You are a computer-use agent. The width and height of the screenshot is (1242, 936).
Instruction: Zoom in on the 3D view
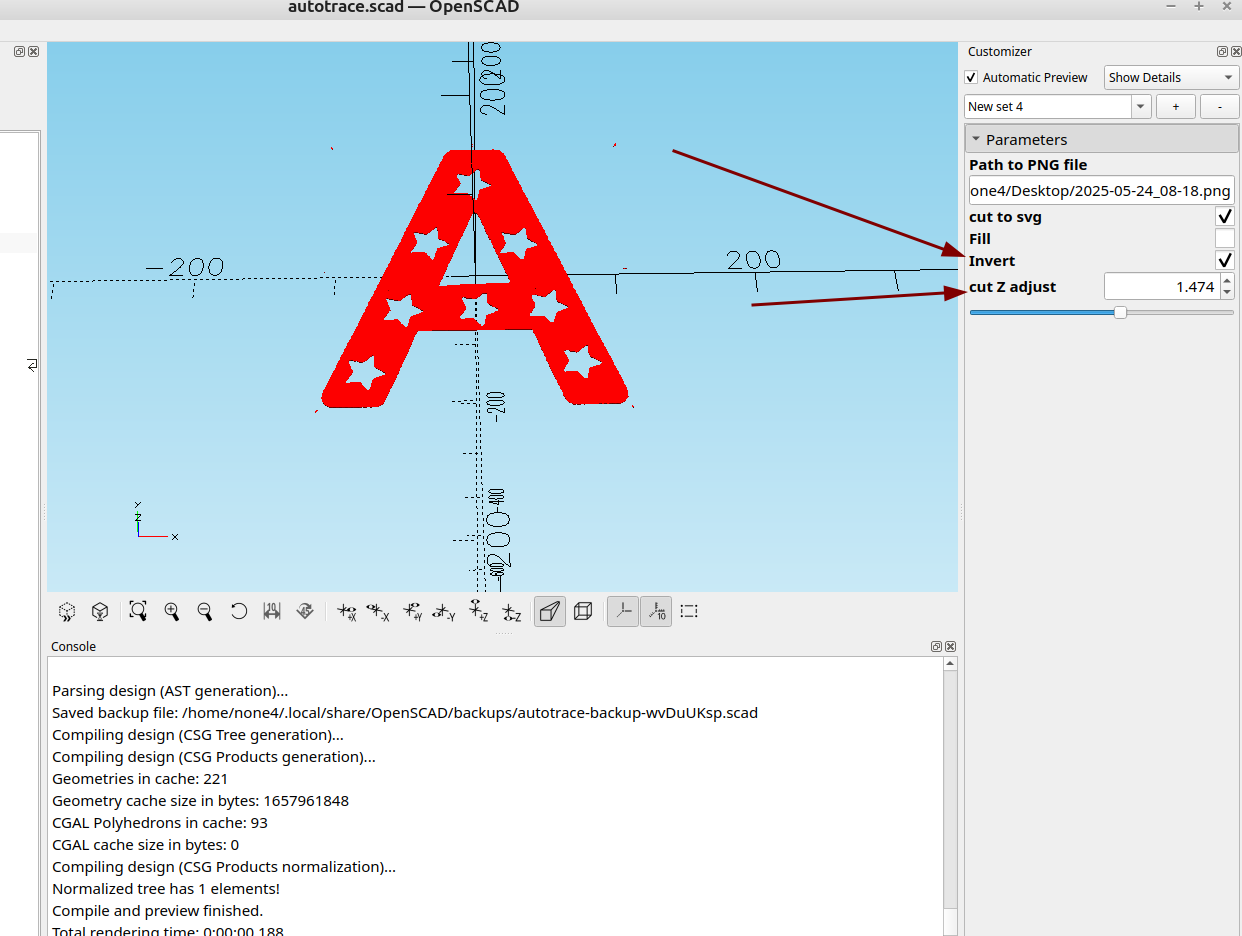[172, 611]
